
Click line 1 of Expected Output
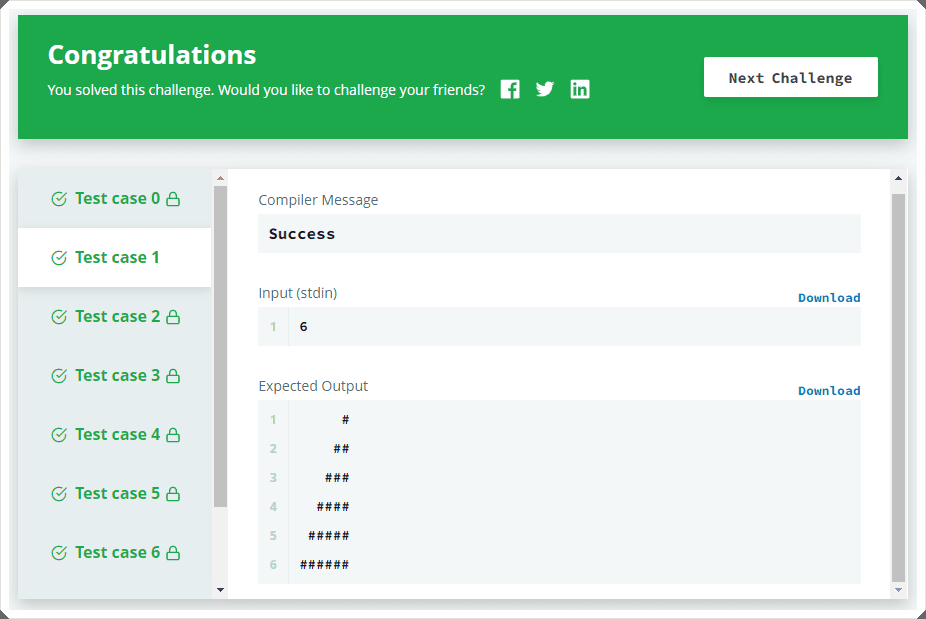click(345, 419)
